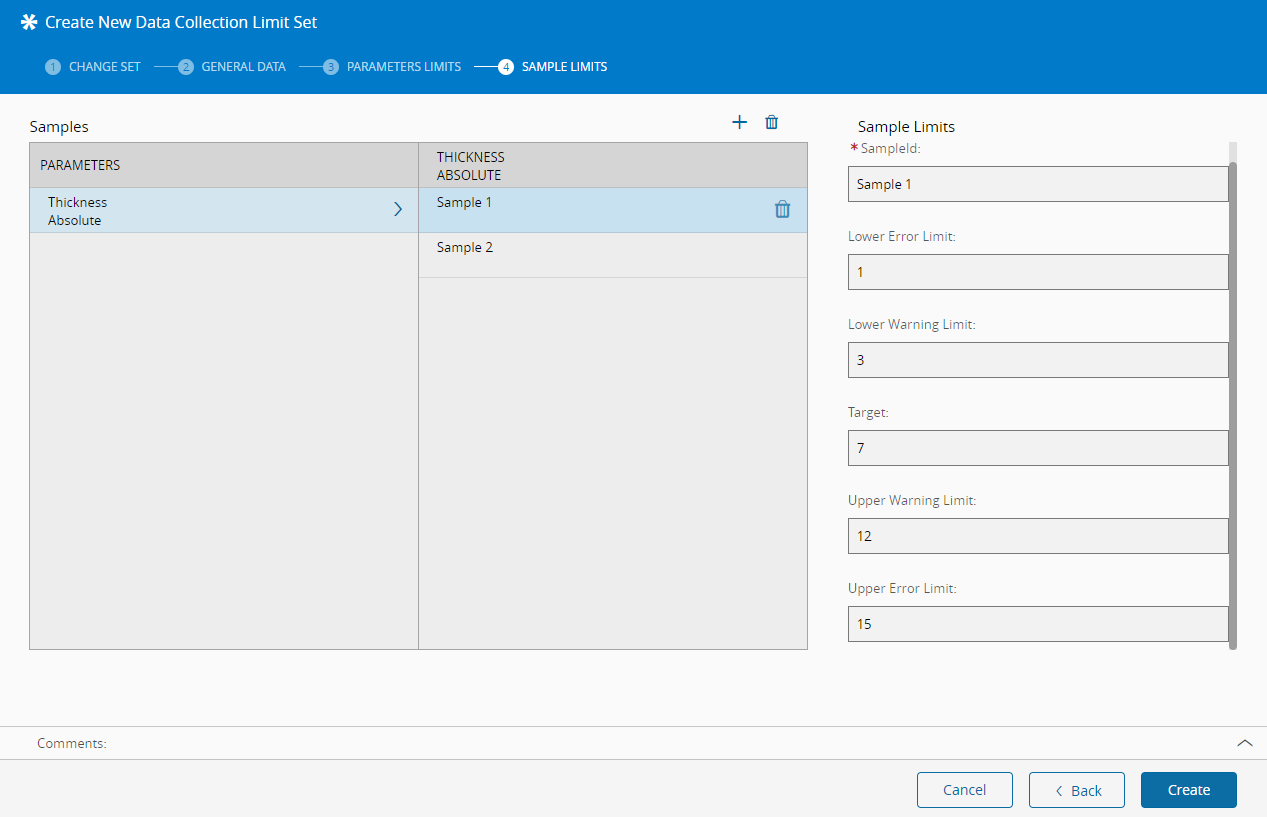Screen dimensions: 1267x817
Task: Focus the Target value field
Action: (x=1037, y=448)
